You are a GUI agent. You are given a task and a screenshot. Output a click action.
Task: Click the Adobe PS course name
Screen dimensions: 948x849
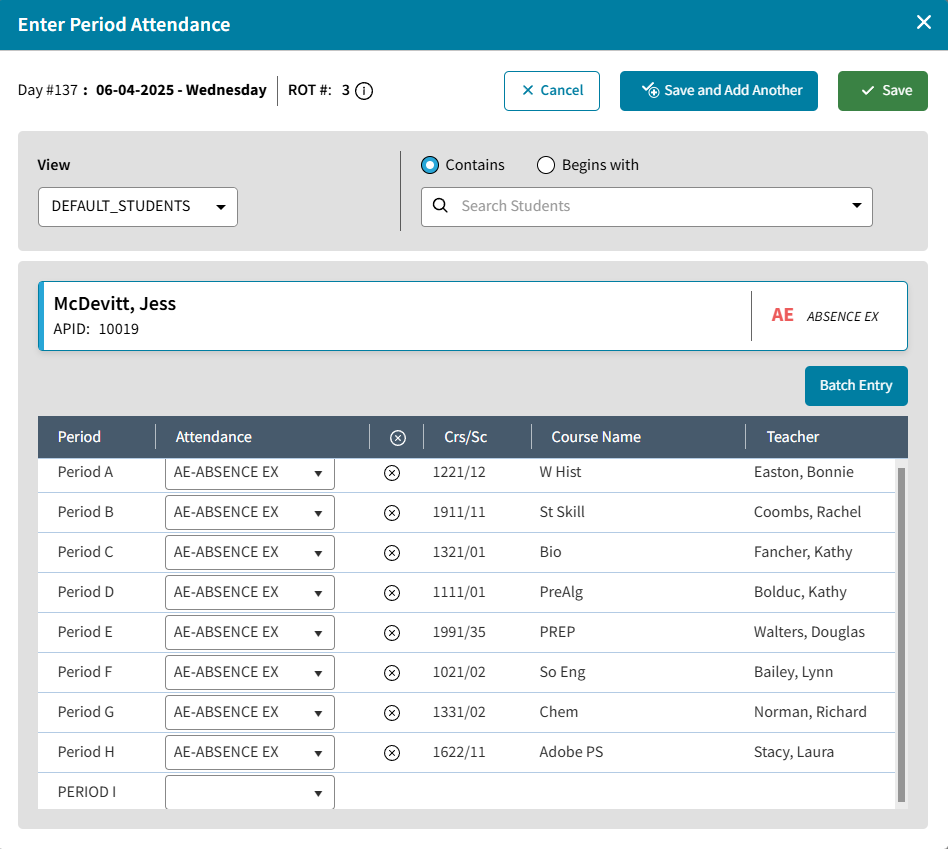pos(571,752)
